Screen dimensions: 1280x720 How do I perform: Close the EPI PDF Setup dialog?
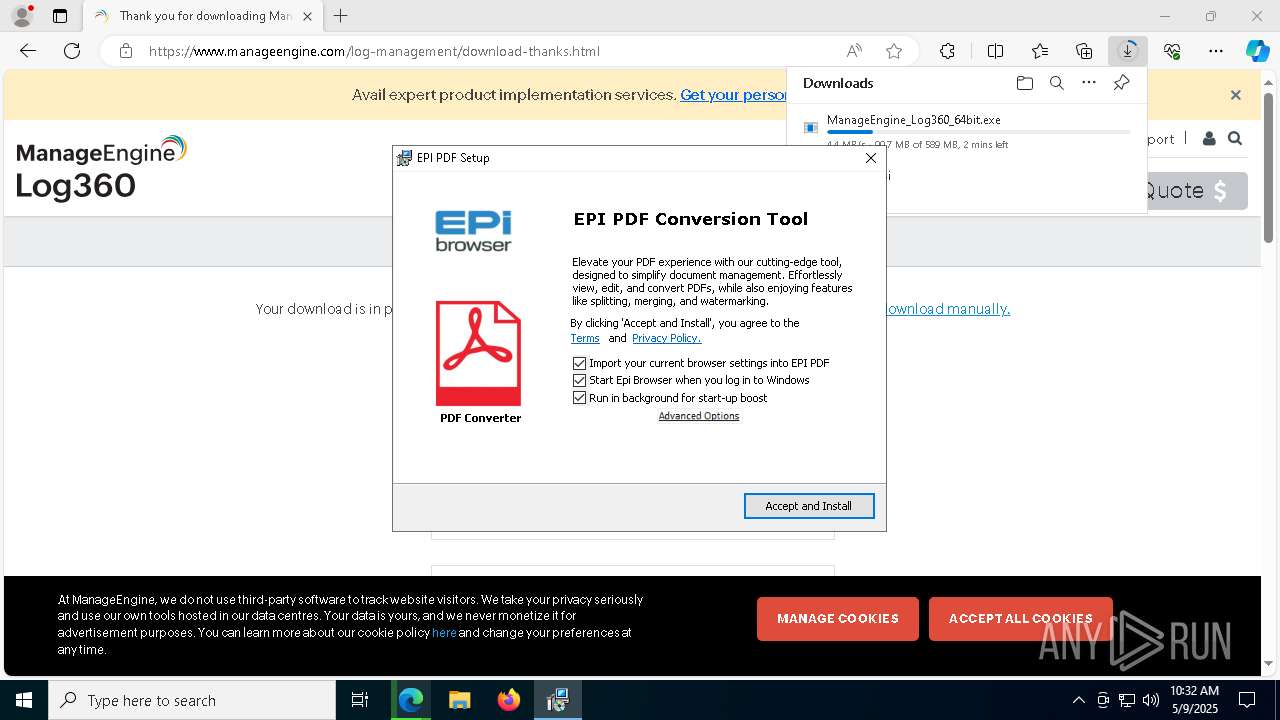pyautogui.click(x=870, y=158)
